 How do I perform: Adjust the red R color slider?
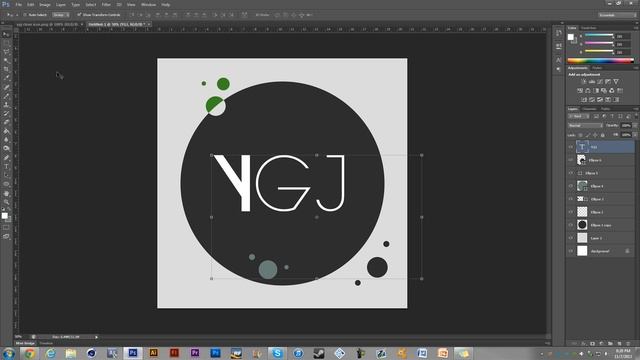[x=599, y=36]
